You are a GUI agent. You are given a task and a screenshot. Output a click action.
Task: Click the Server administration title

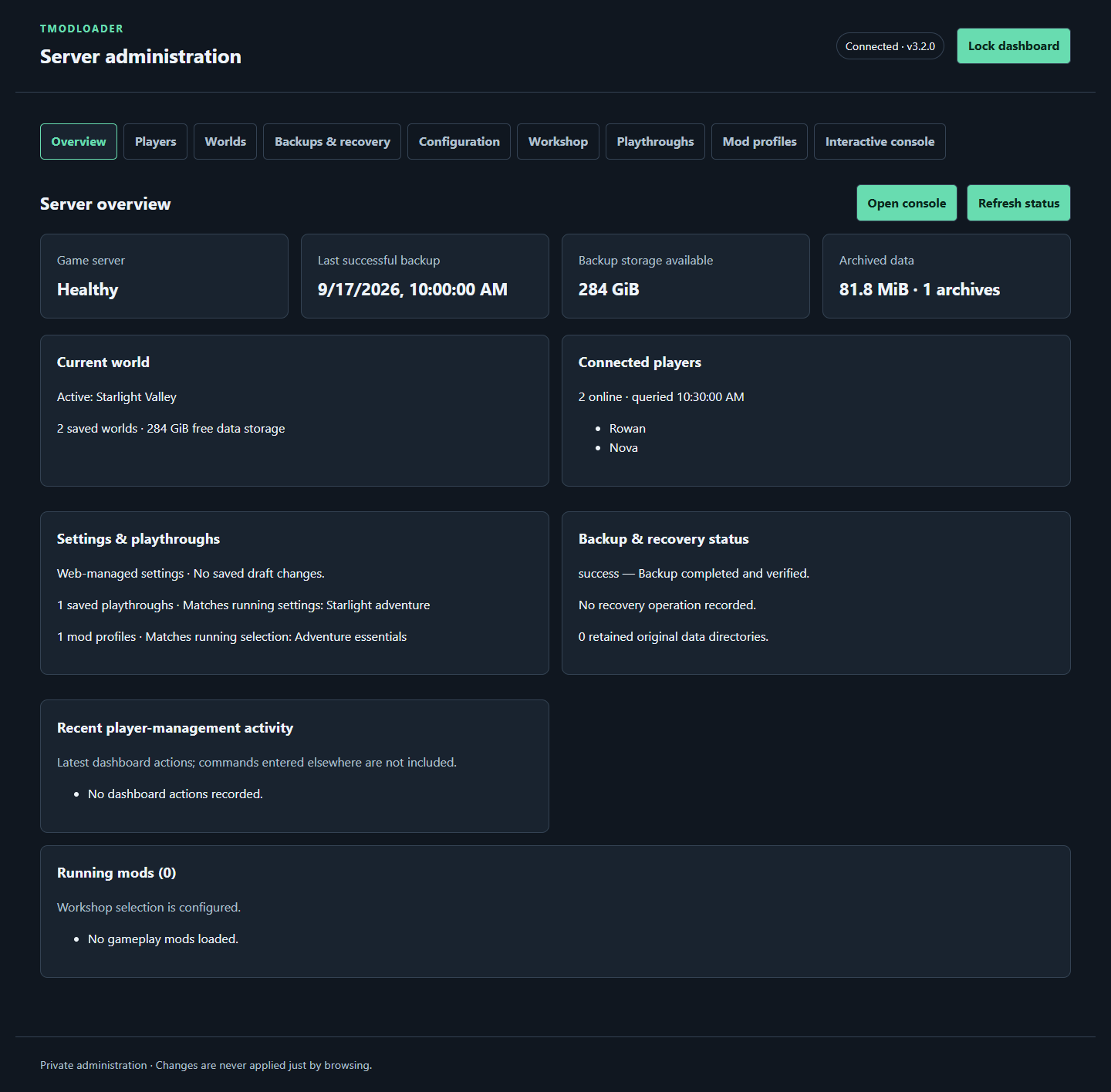140,56
